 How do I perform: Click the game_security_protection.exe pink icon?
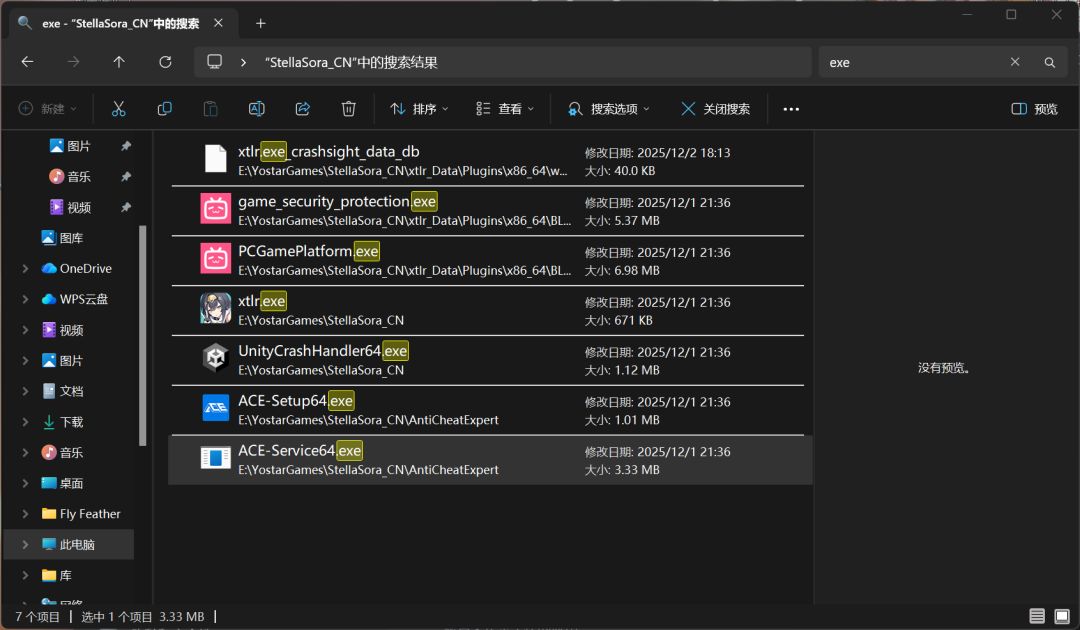pos(216,209)
